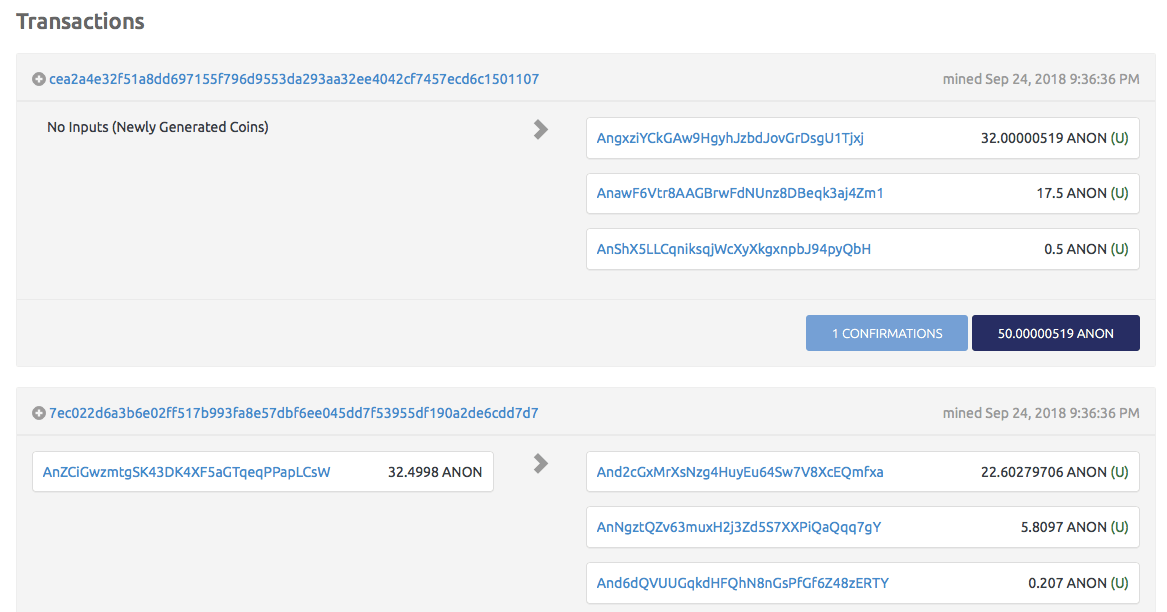Click unspent (U) marker beside 0.207 ANON
This screenshot has height=612, width=1167.
[x=1119, y=583]
